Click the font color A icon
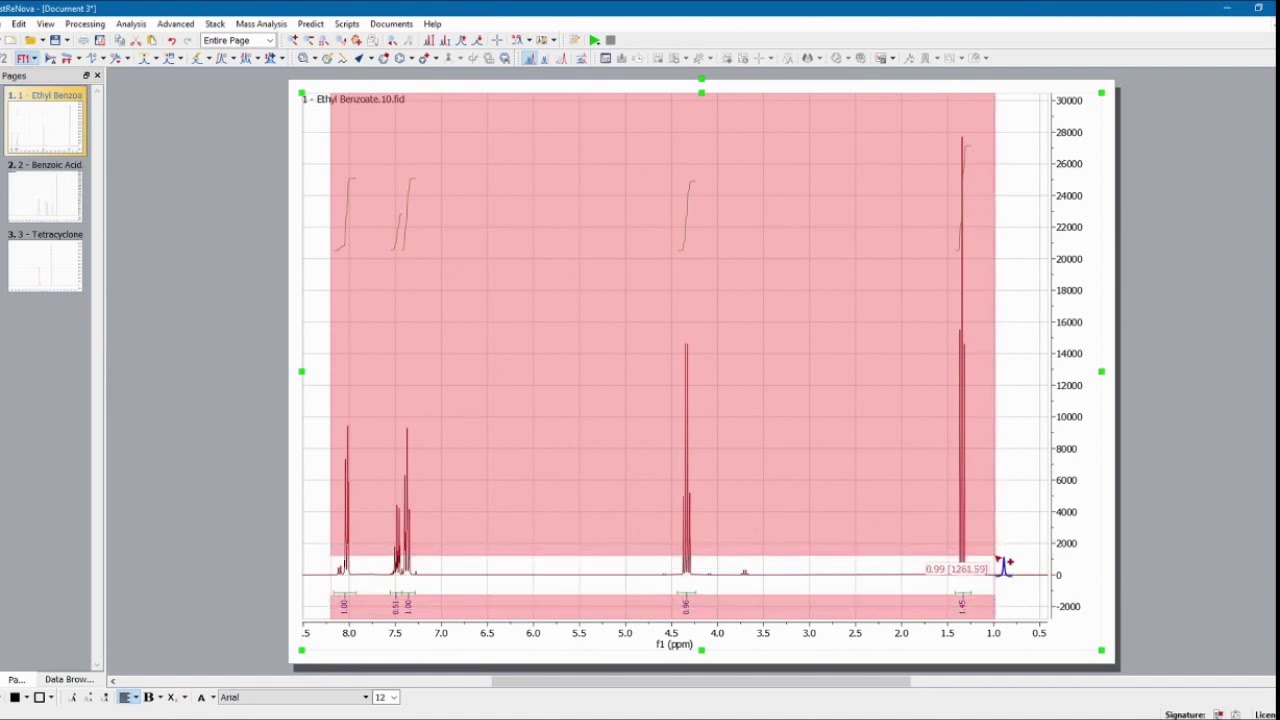The width and height of the screenshot is (1280, 720). (x=201, y=697)
